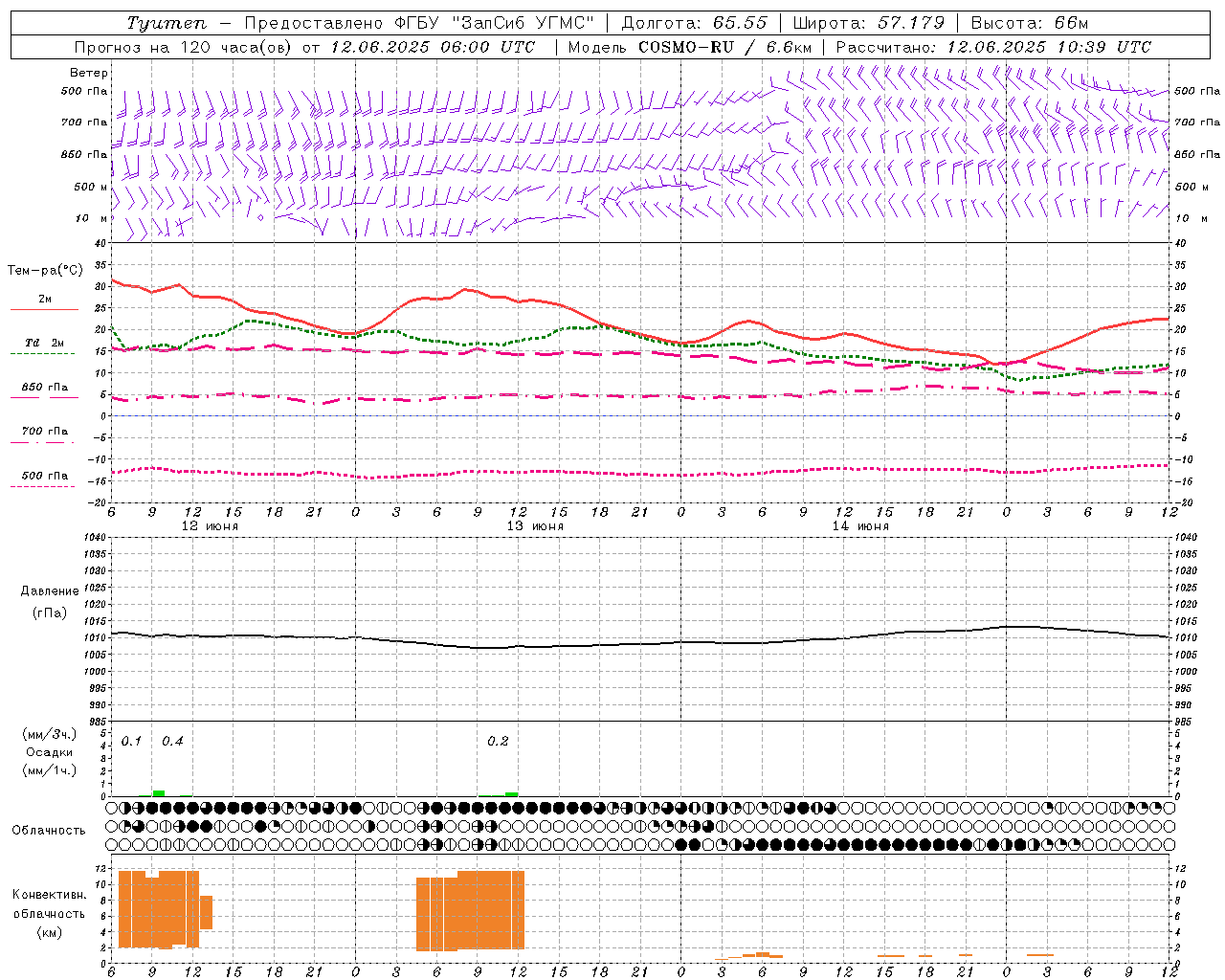The width and height of the screenshot is (1225, 980).
Task: Click the Модель COSMO-RU / 6.6км label
Action: [x=690, y=47]
